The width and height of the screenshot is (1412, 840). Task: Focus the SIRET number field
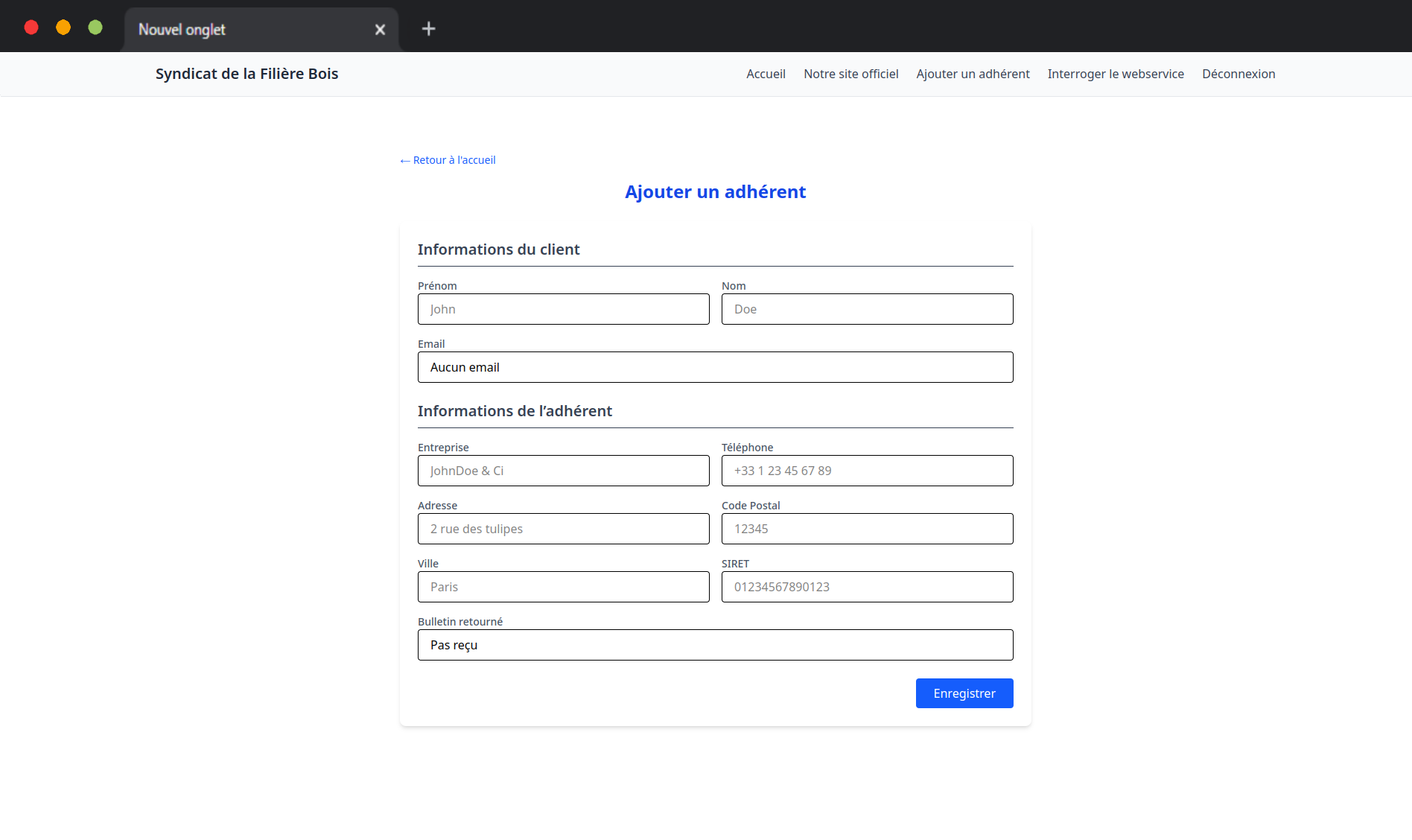tap(867, 587)
